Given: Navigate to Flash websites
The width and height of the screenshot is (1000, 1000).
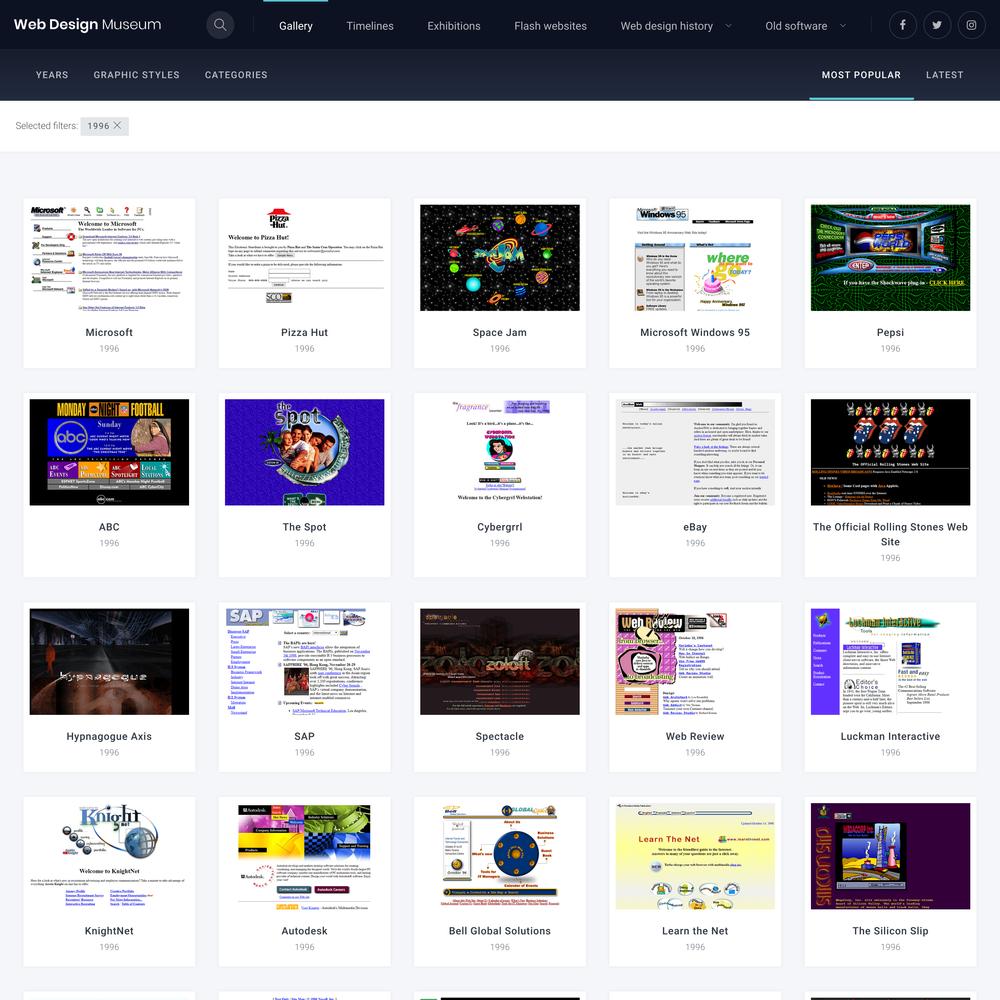Looking at the screenshot, I should 550,26.
